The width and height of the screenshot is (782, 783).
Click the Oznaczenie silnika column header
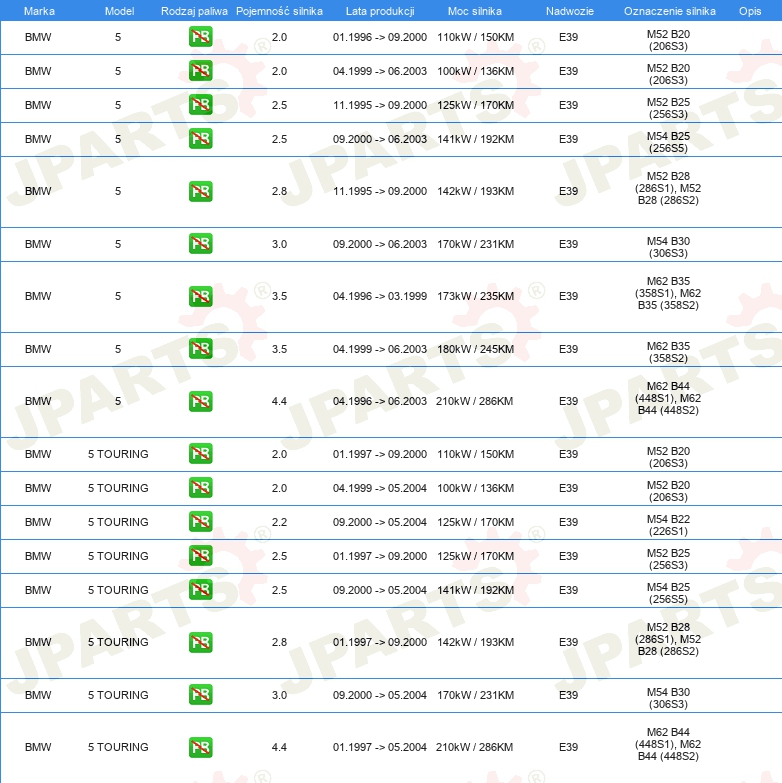669,10
